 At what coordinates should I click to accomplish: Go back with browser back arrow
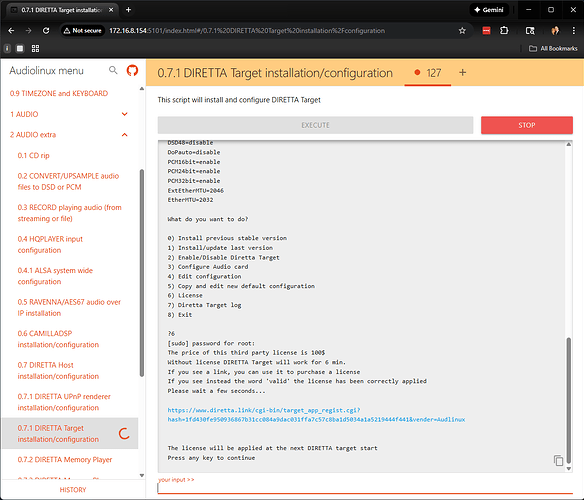tap(11, 31)
